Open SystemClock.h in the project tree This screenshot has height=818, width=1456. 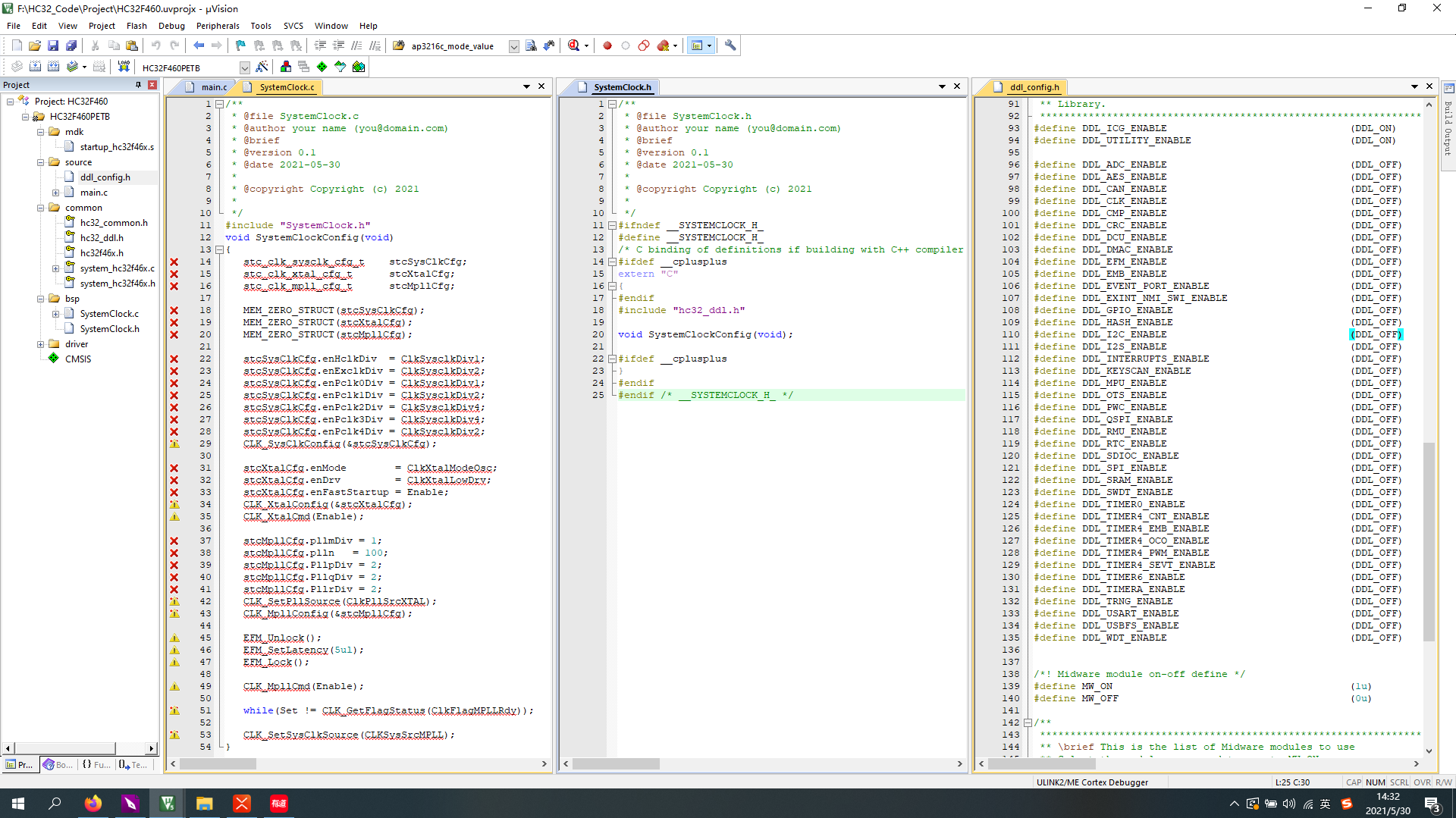point(109,329)
